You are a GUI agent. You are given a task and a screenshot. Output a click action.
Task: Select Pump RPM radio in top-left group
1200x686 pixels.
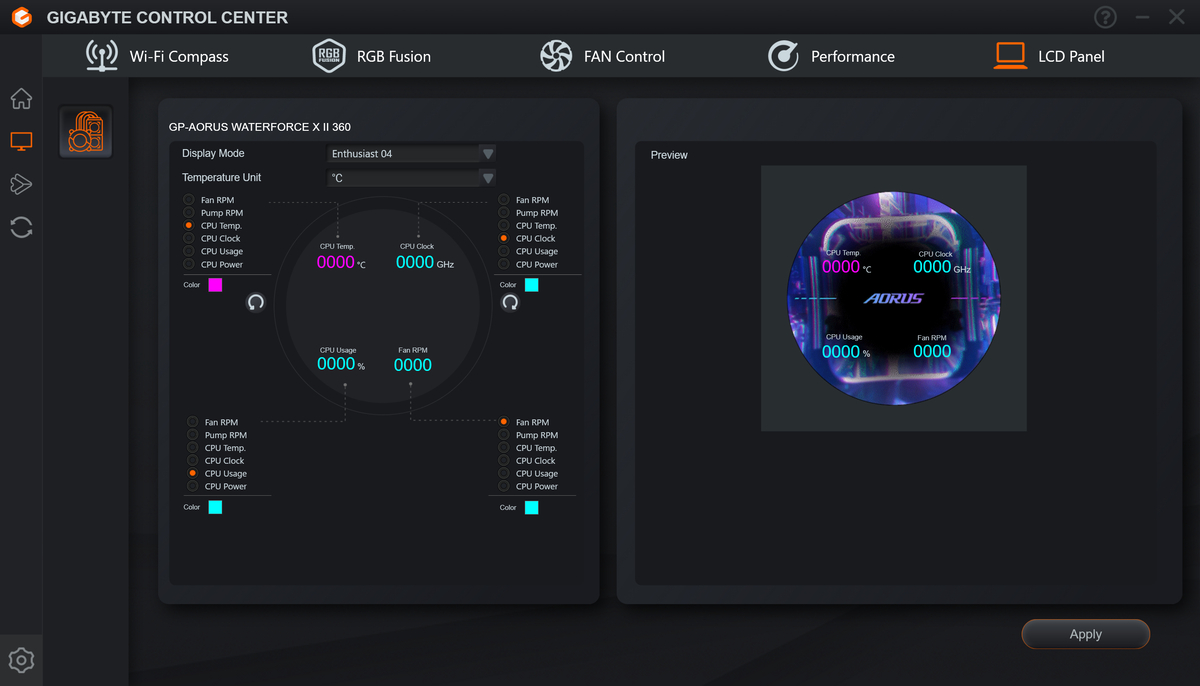188,213
